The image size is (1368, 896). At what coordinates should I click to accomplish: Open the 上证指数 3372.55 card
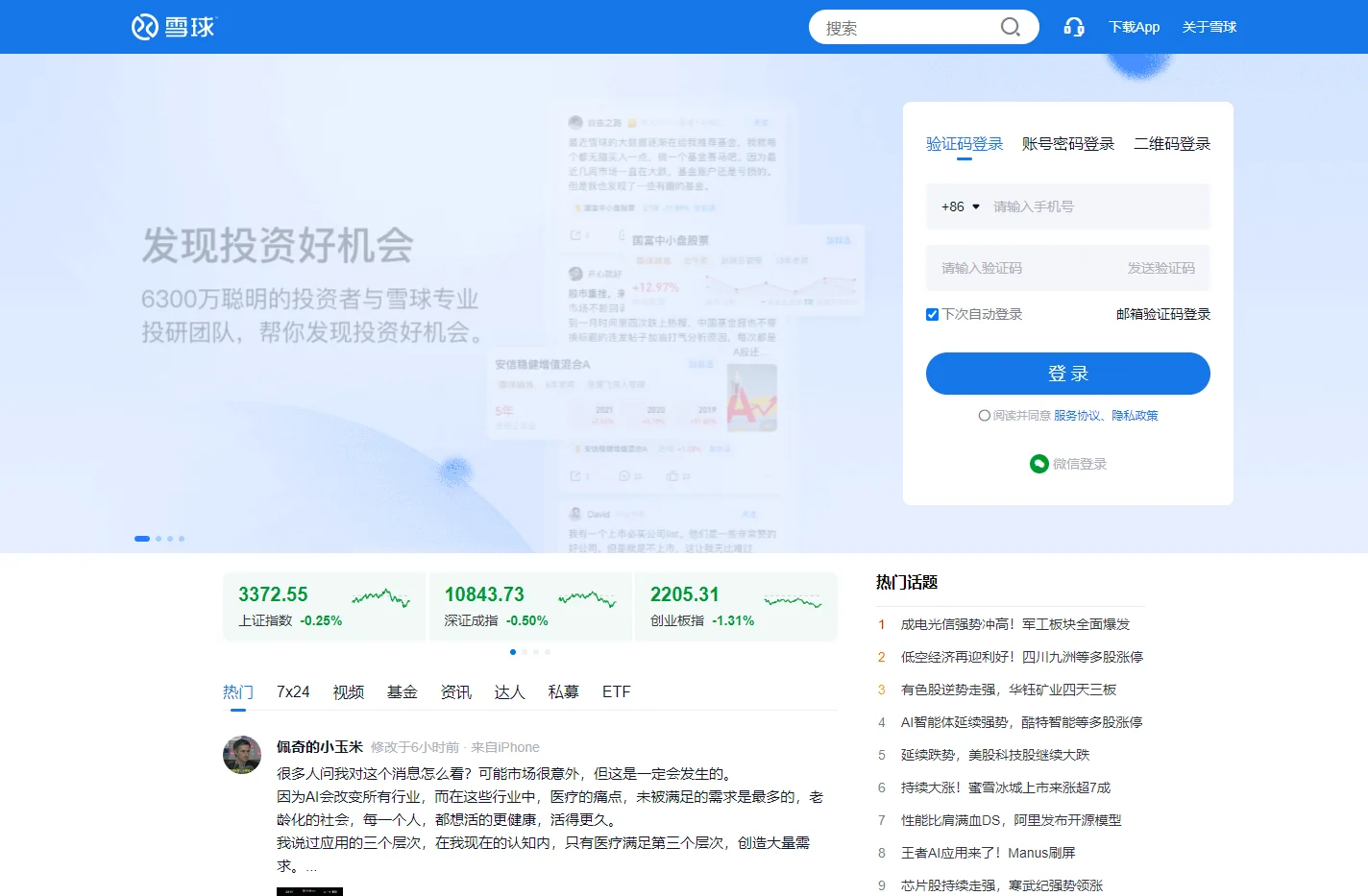tap(325, 607)
